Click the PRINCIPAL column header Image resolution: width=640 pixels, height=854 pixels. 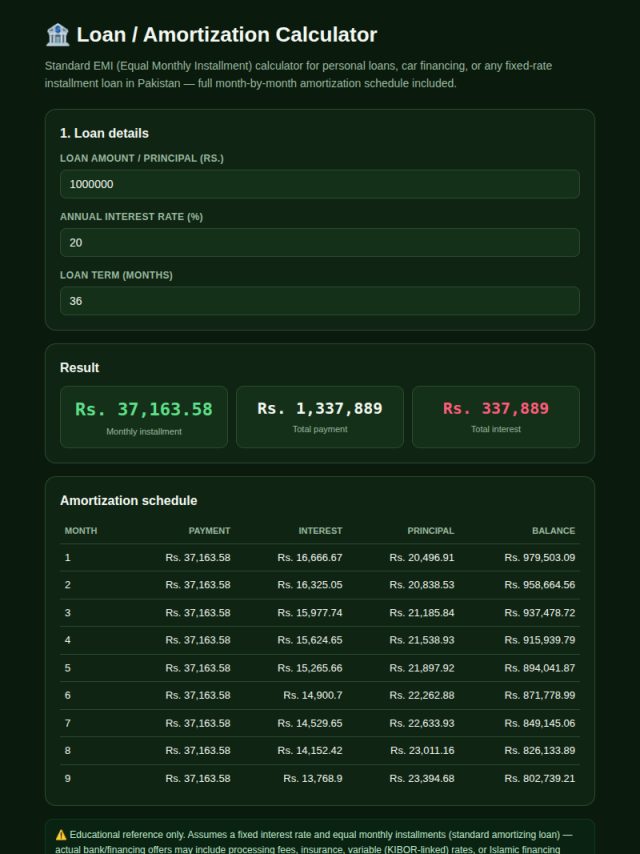(430, 530)
